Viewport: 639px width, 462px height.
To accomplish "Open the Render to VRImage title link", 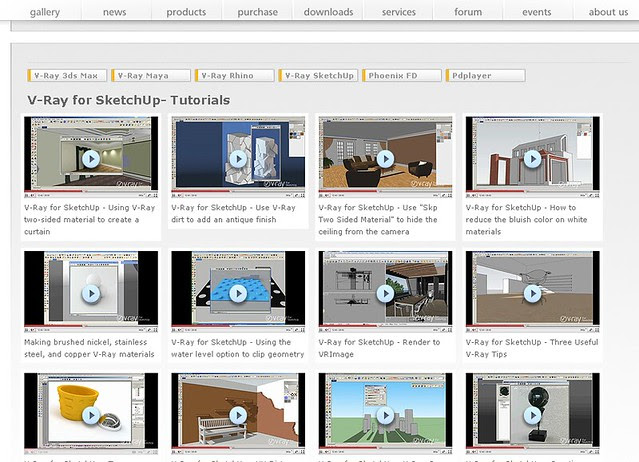I will click(379, 348).
